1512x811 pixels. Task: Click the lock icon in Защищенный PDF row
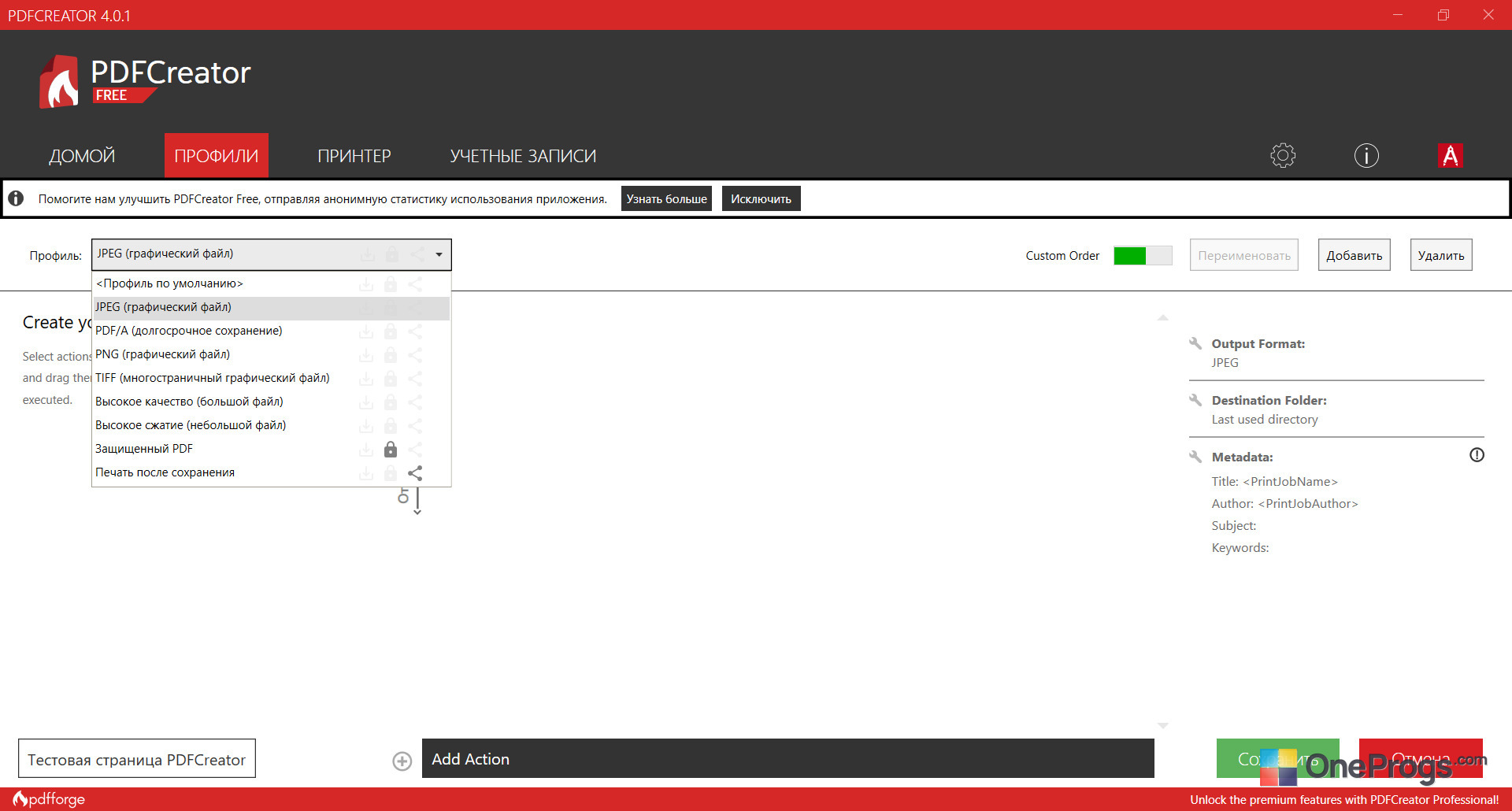[391, 449]
